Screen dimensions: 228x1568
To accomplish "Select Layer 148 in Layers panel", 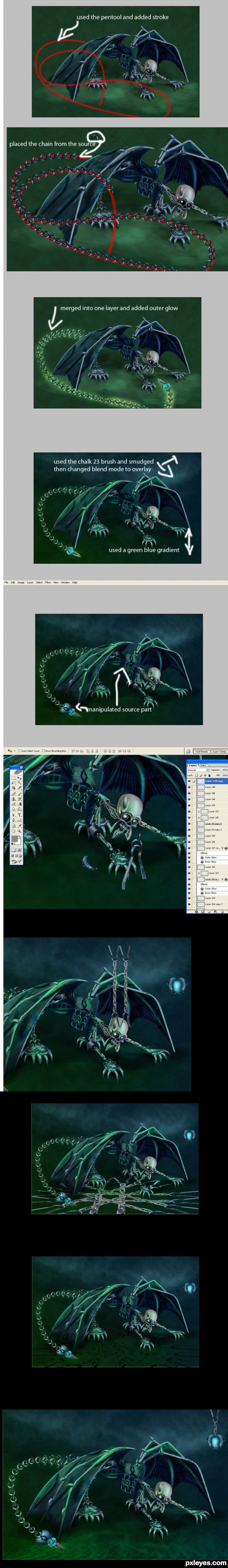I will click(212, 787).
